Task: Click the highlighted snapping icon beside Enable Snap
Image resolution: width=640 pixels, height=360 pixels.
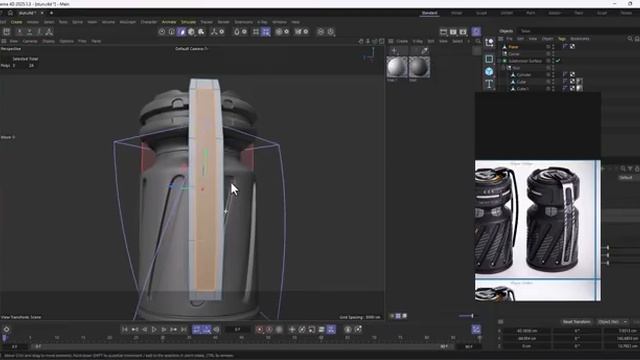Action: [x=266, y=32]
